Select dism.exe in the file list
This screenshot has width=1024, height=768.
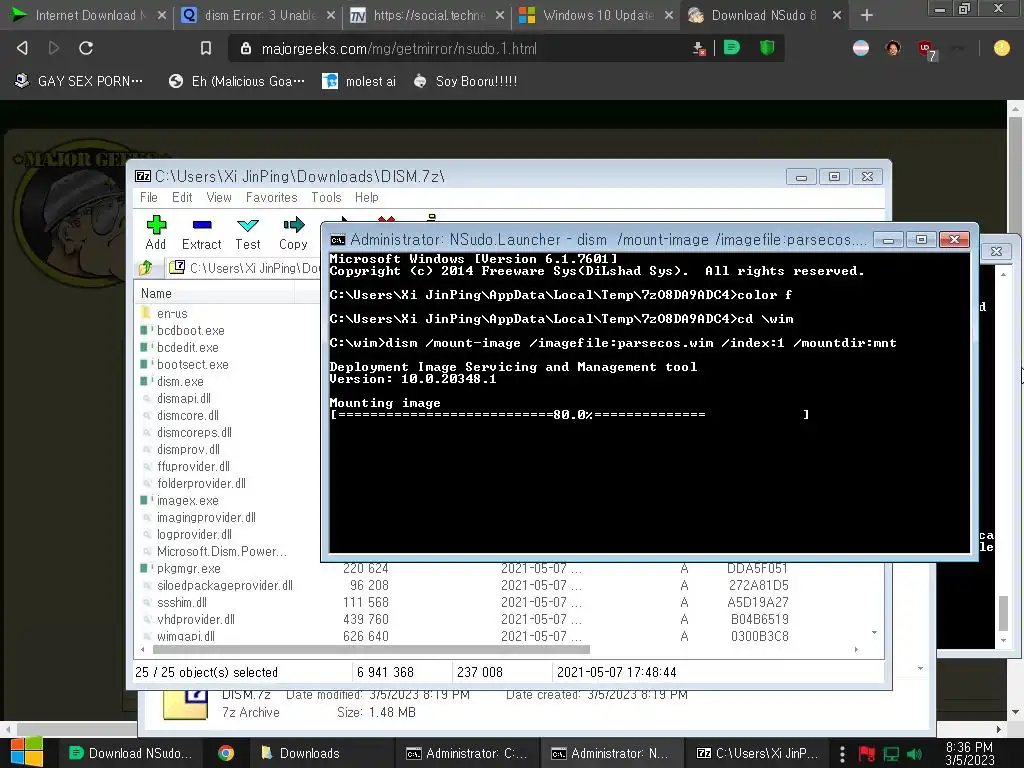[x=180, y=381]
